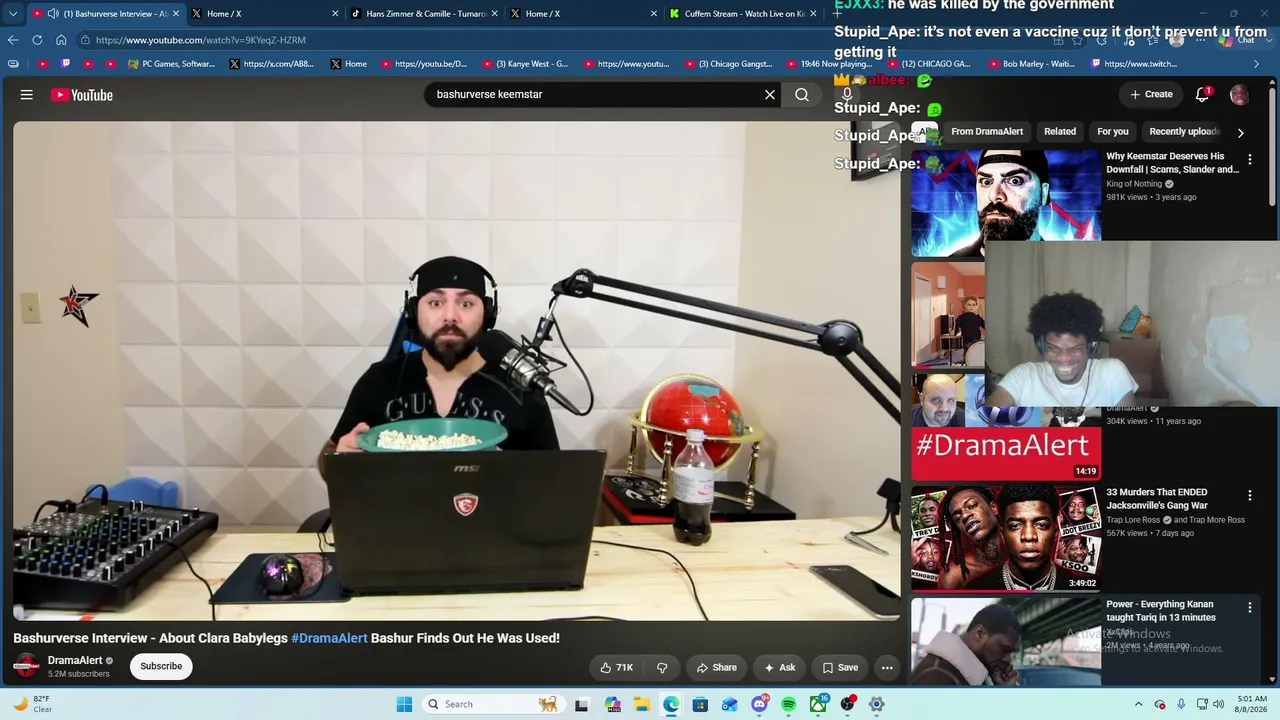This screenshot has width=1280, height=720.
Task: Click the YouTube search magnifier button
Action: (x=802, y=95)
